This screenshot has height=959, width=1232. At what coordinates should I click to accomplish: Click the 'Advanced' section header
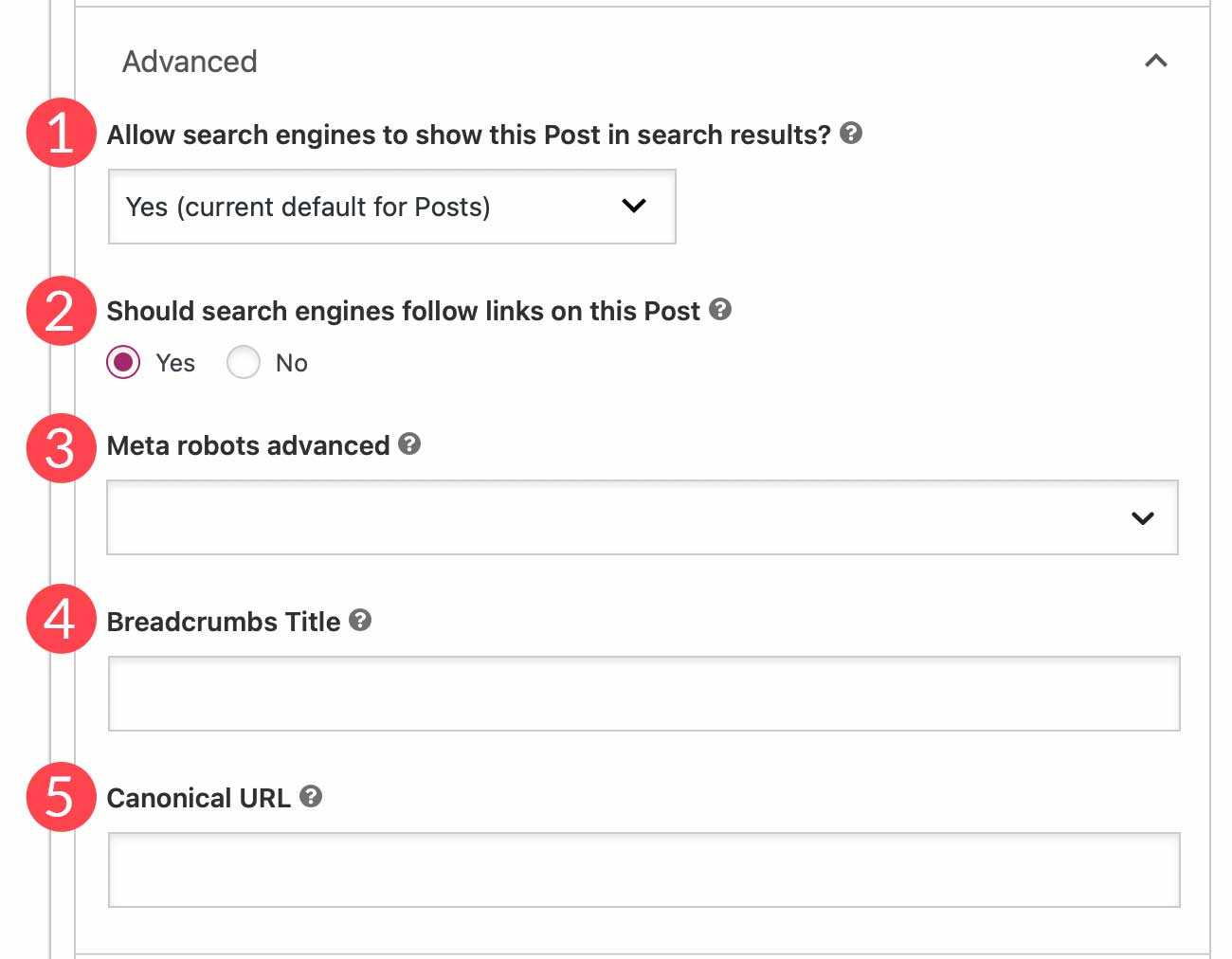pyautogui.click(x=189, y=61)
